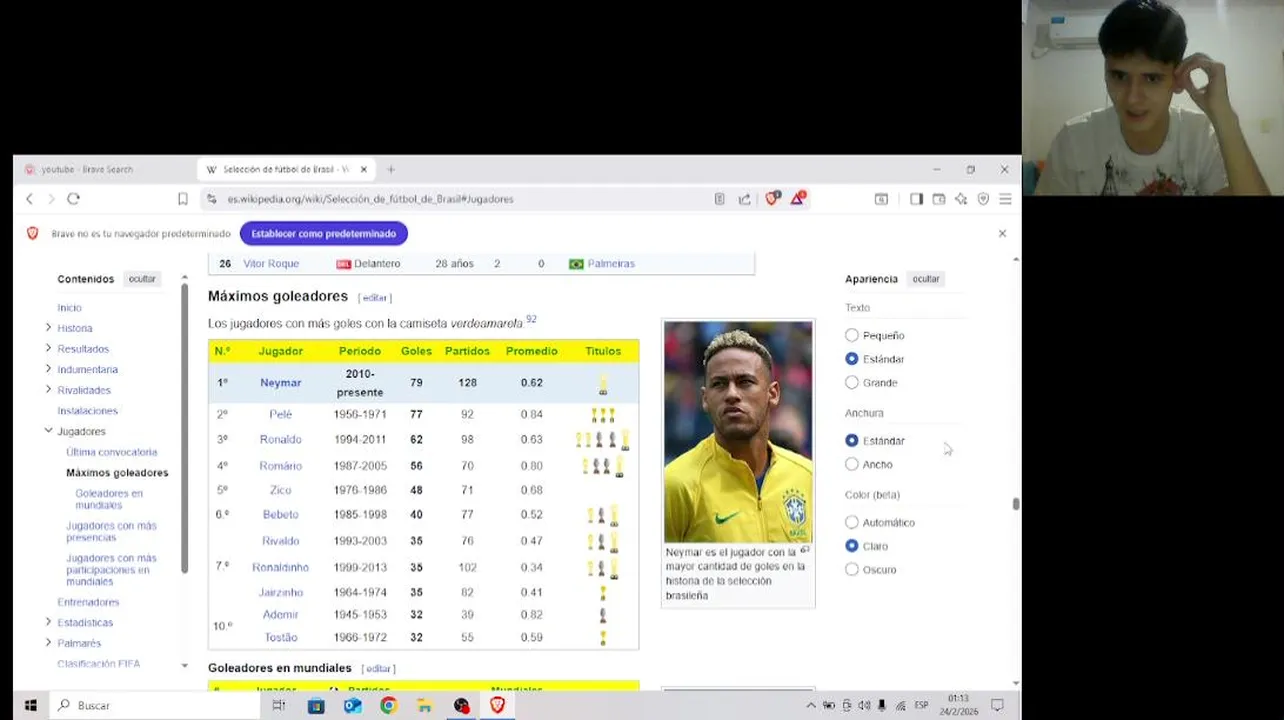The height and width of the screenshot is (720, 1284).
Task: Expand Resultados section in contents
Action: (48, 348)
